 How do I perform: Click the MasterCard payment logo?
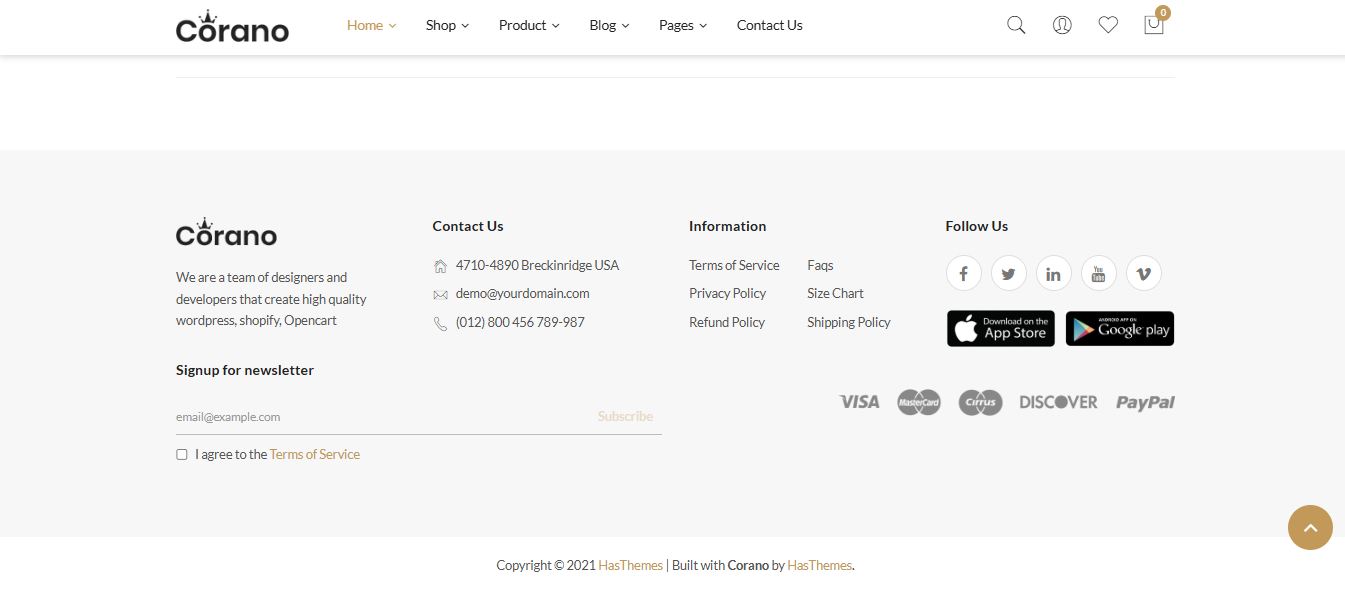(x=919, y=402)
